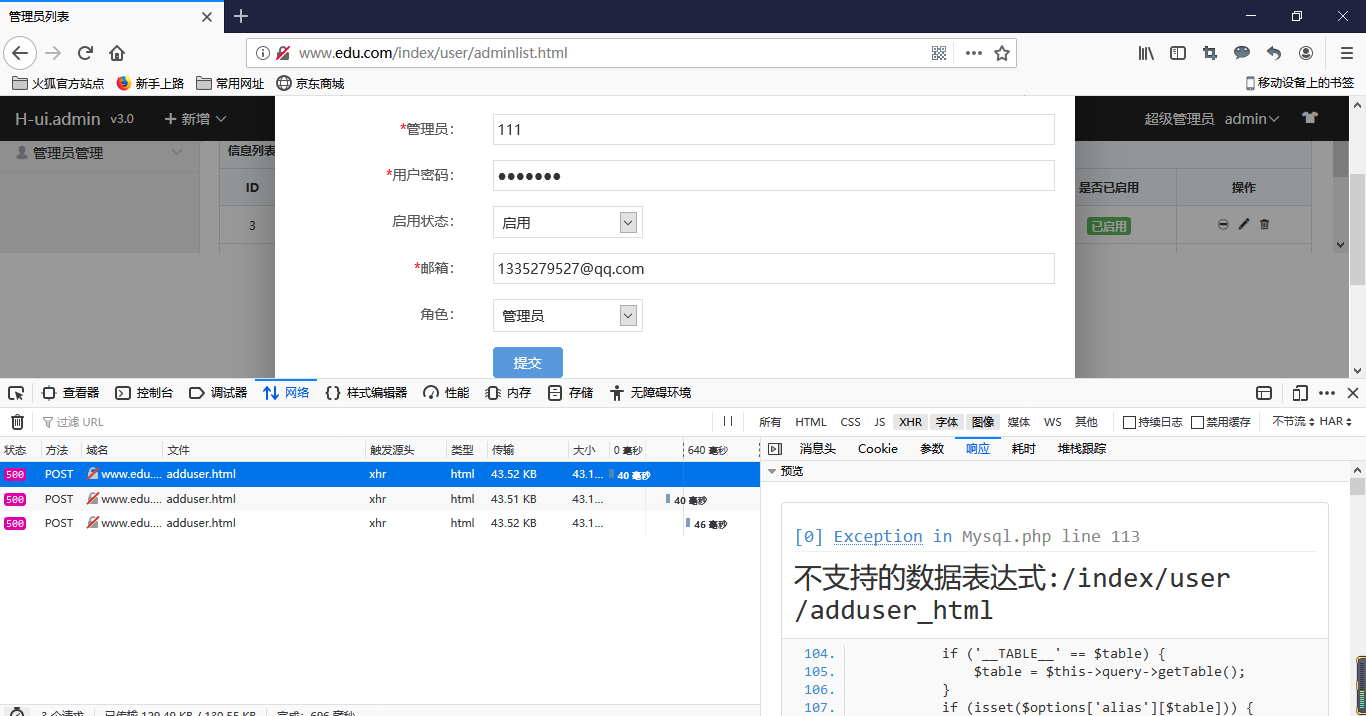Reload the adminlist.html page
The image size is (1366, 716).
pos(85,52)
